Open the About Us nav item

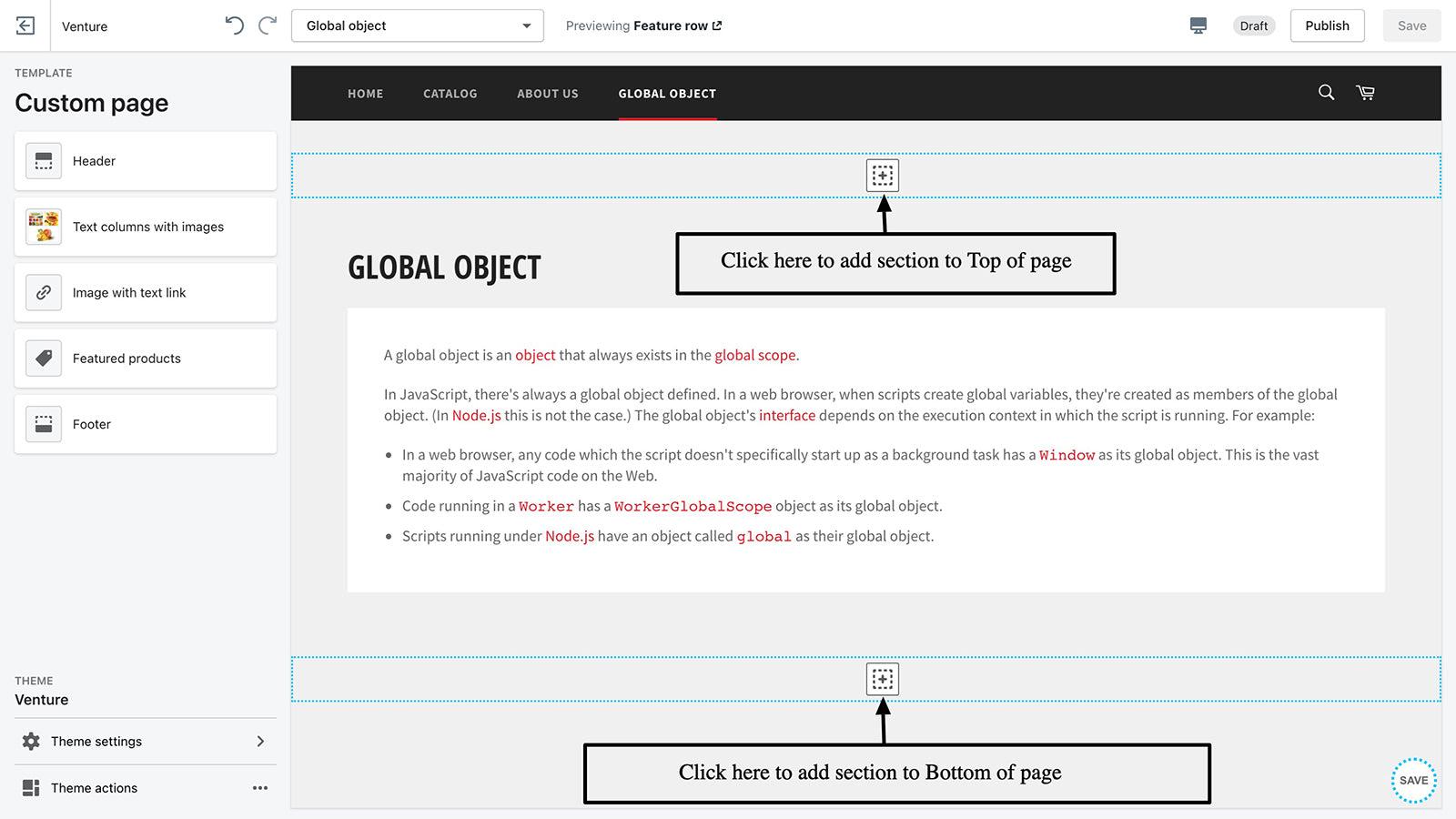(547, 94)
